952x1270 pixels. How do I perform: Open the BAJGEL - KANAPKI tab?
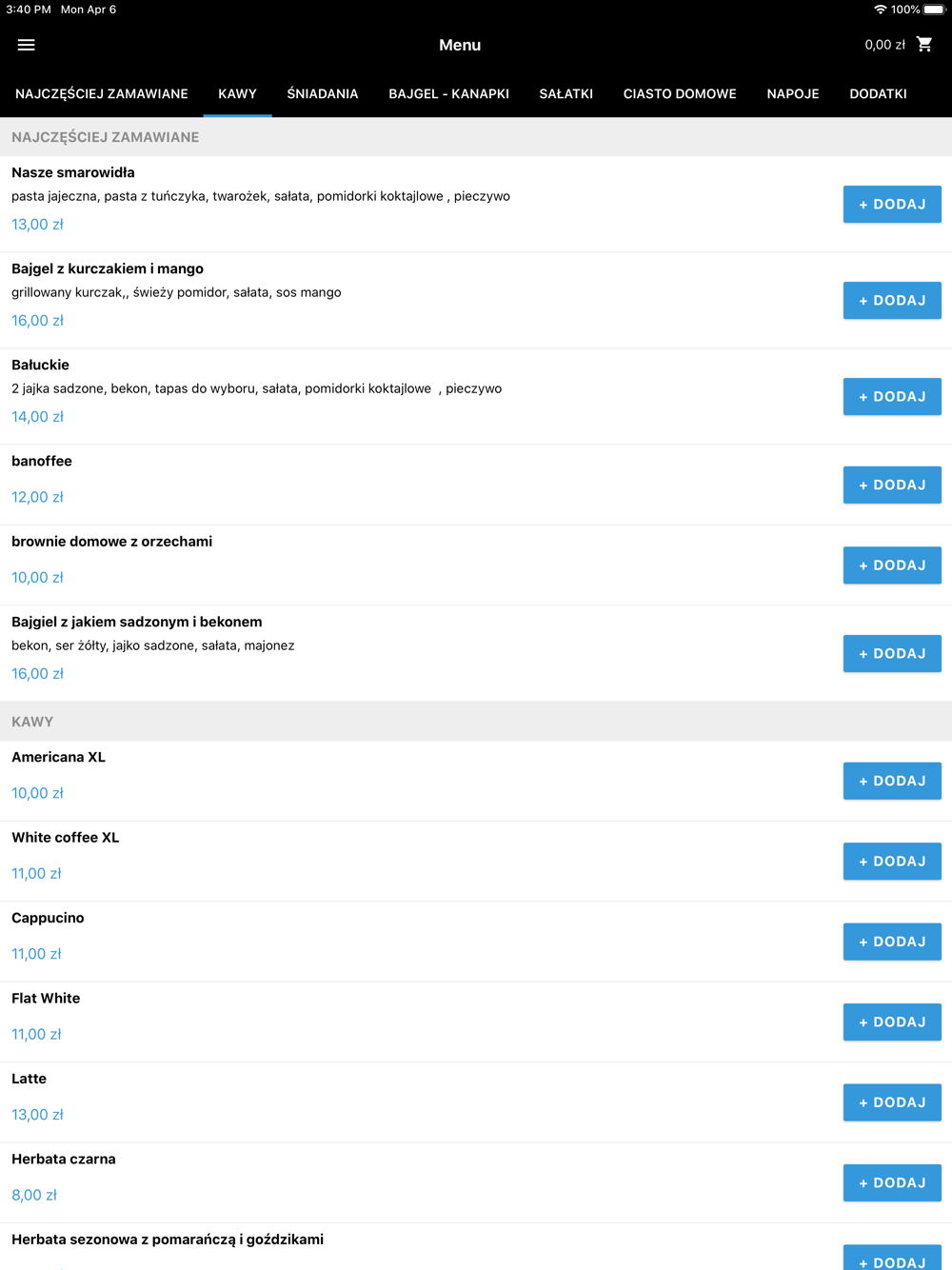pos(448,94)
